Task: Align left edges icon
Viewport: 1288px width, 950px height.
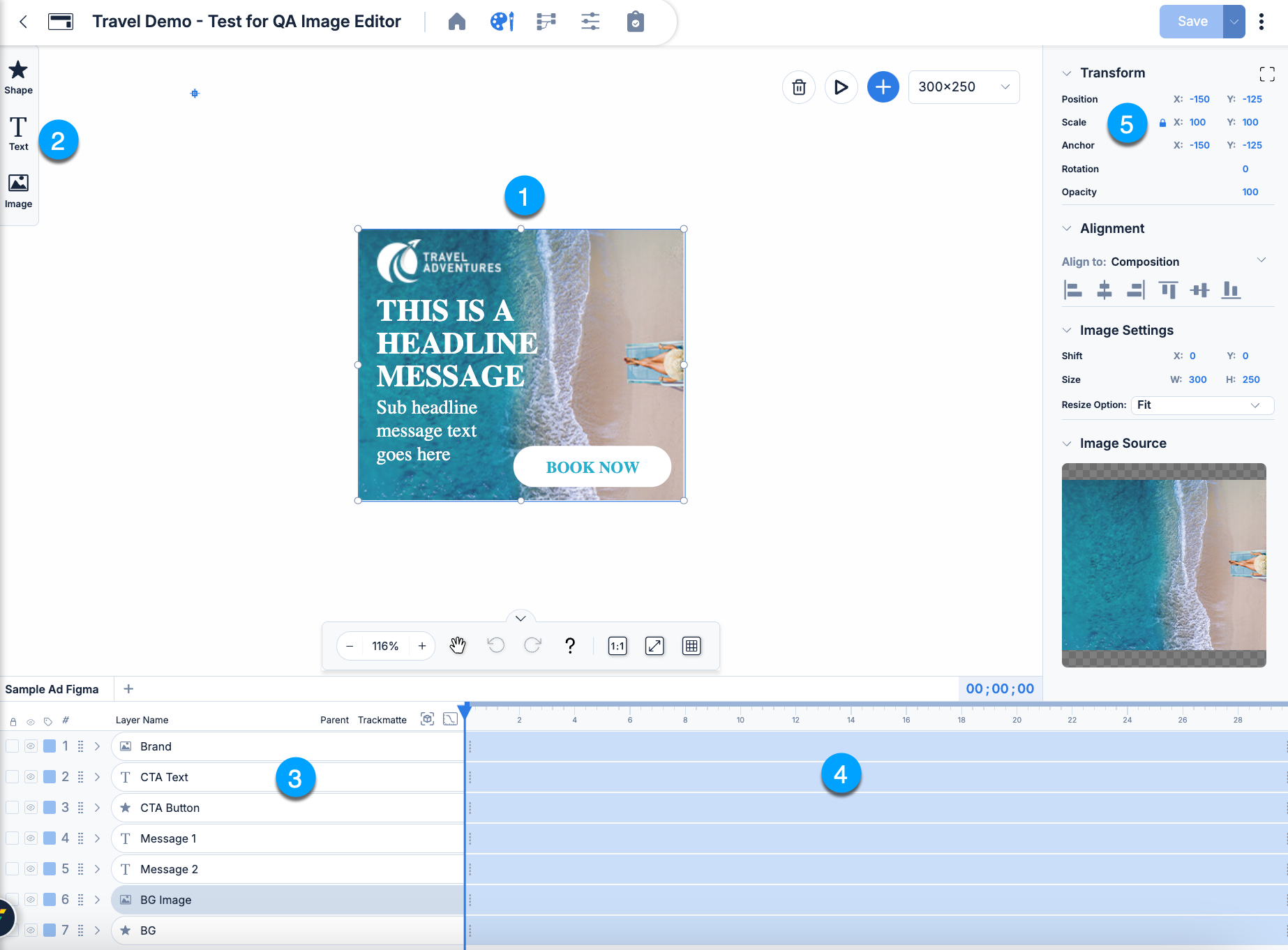Action: pos(1073,289)
